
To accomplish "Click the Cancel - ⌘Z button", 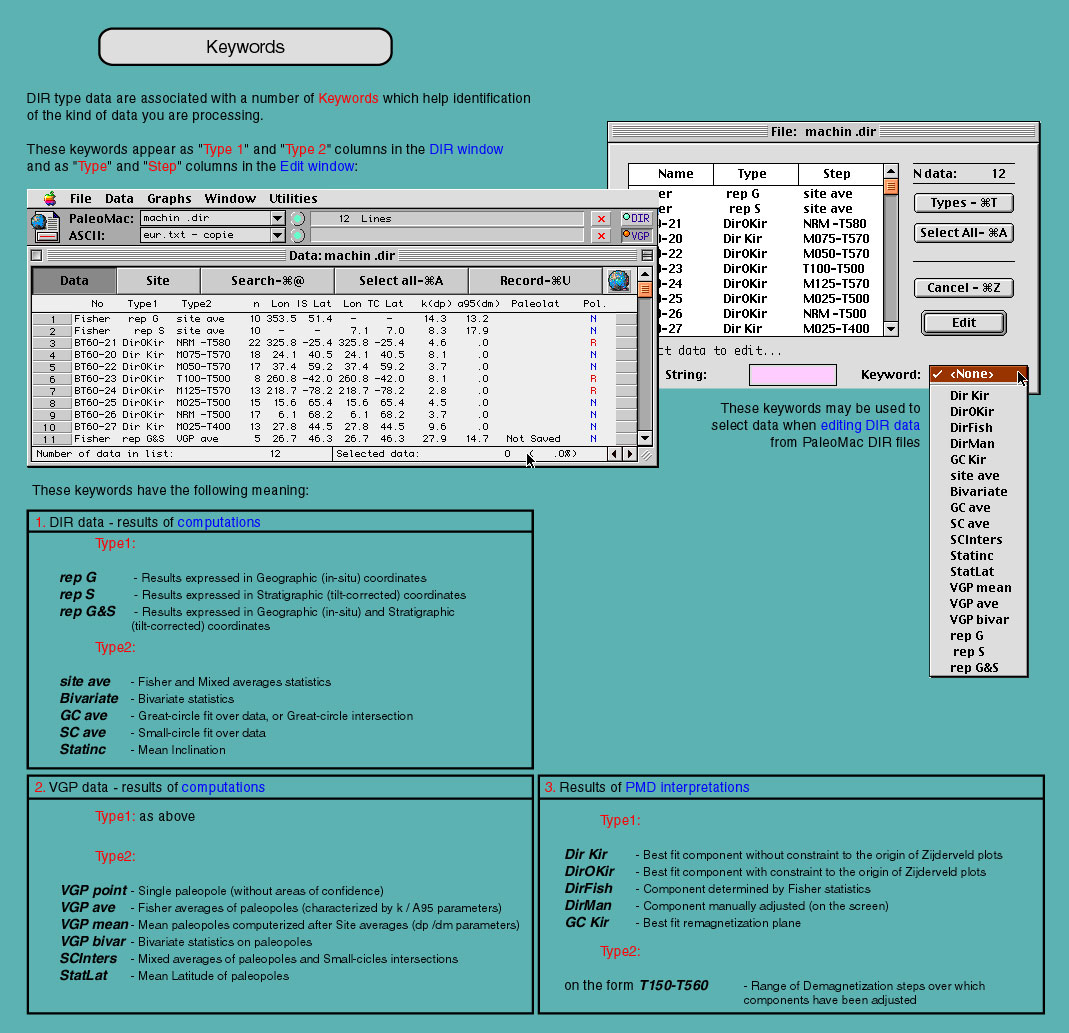I will (963, 288).
